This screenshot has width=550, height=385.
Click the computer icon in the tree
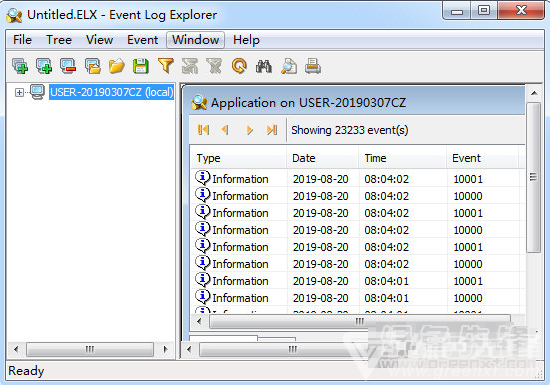click(38, 92)
